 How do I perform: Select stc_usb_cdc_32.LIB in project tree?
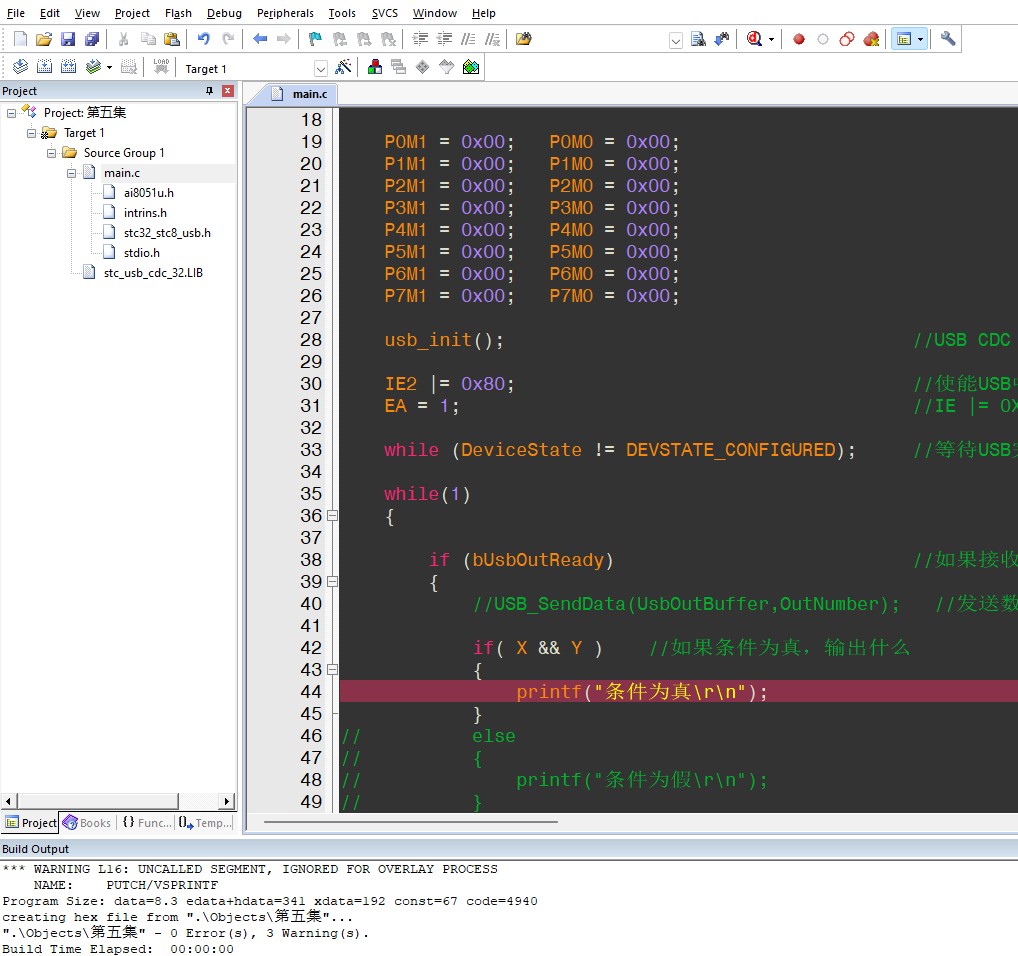153,272
